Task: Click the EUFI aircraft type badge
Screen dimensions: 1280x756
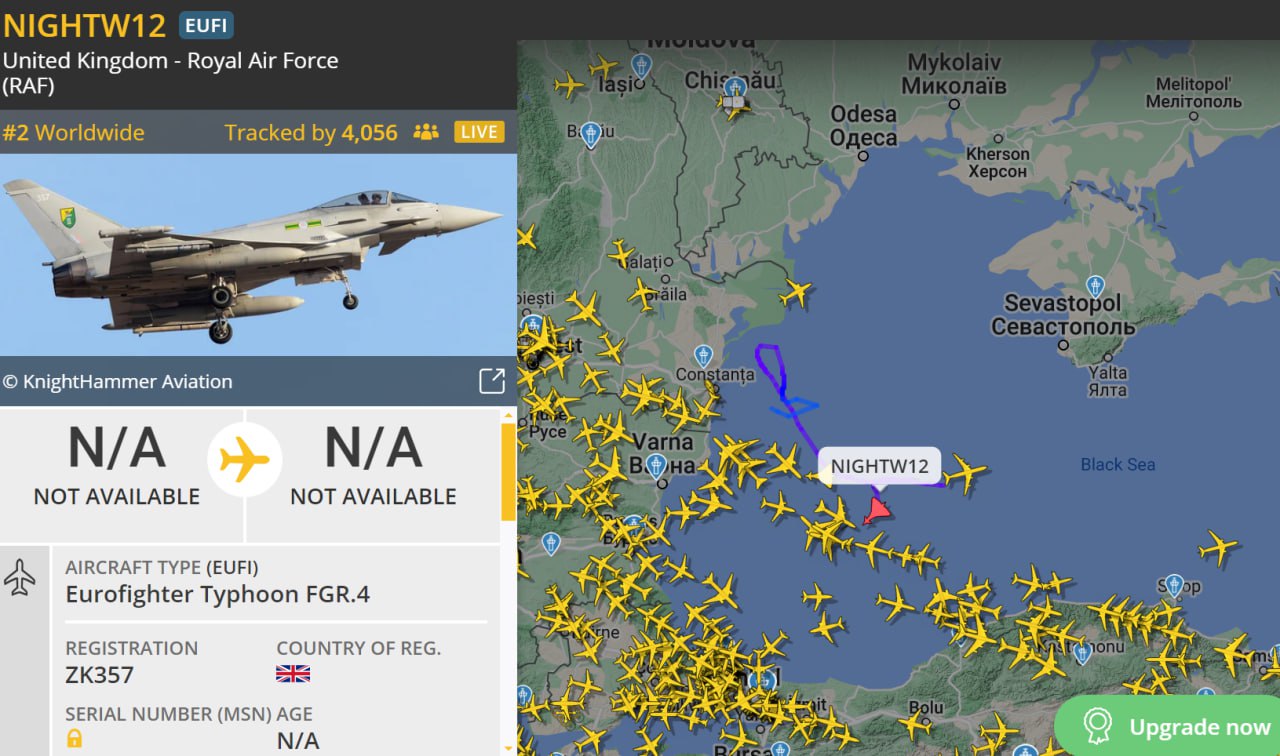Action: [x=206, y=25]
